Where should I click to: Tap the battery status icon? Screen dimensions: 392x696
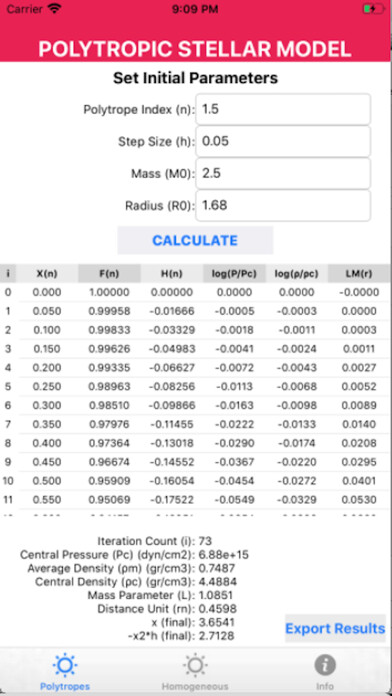point(373,9)
